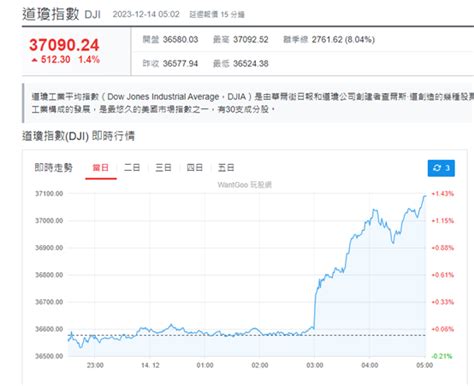Click the timestamp 2023-12-14 05:02
This screenshot has width=474, height=386.
(146, 14)
